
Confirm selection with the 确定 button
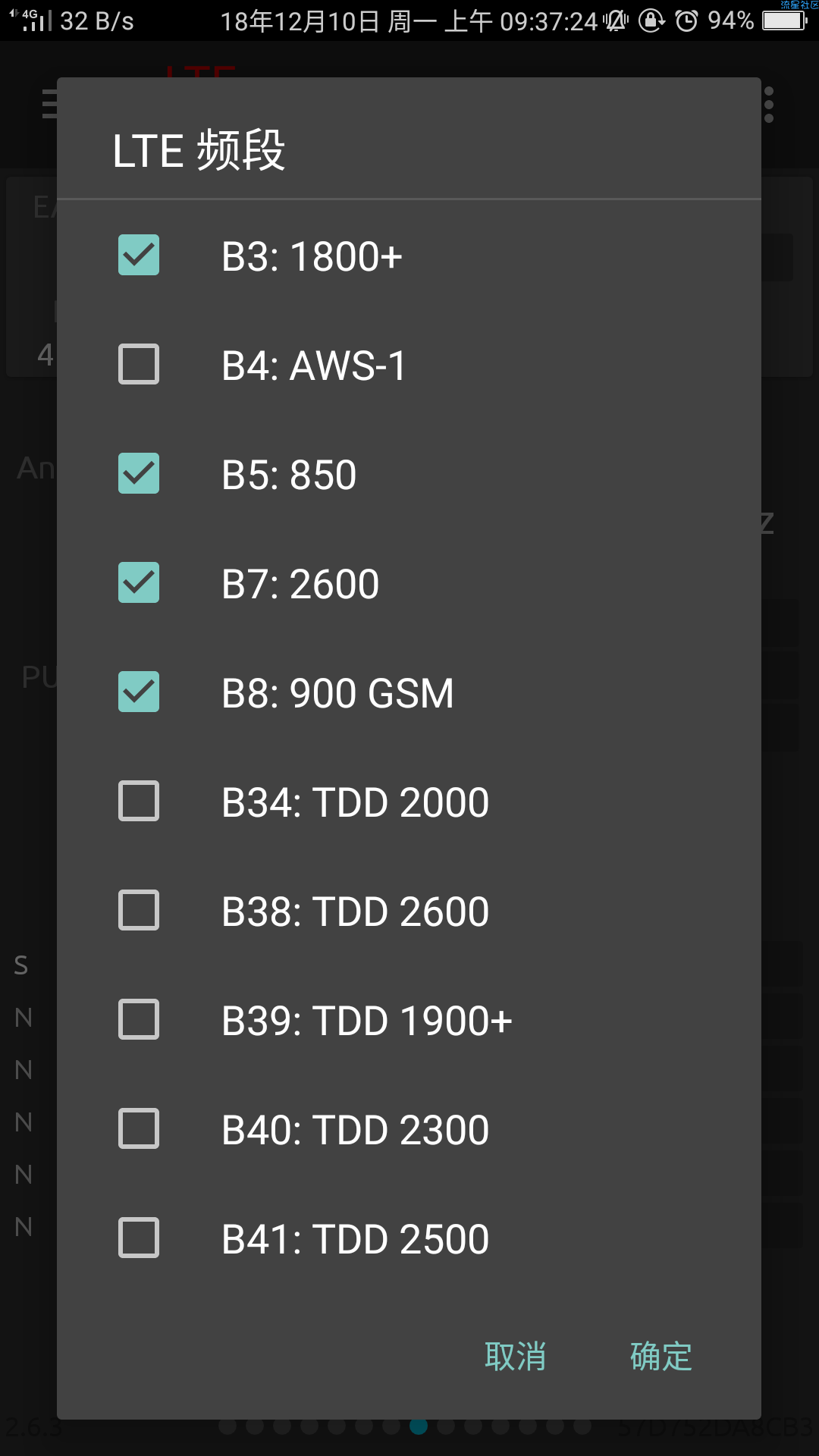(661, 1356)
